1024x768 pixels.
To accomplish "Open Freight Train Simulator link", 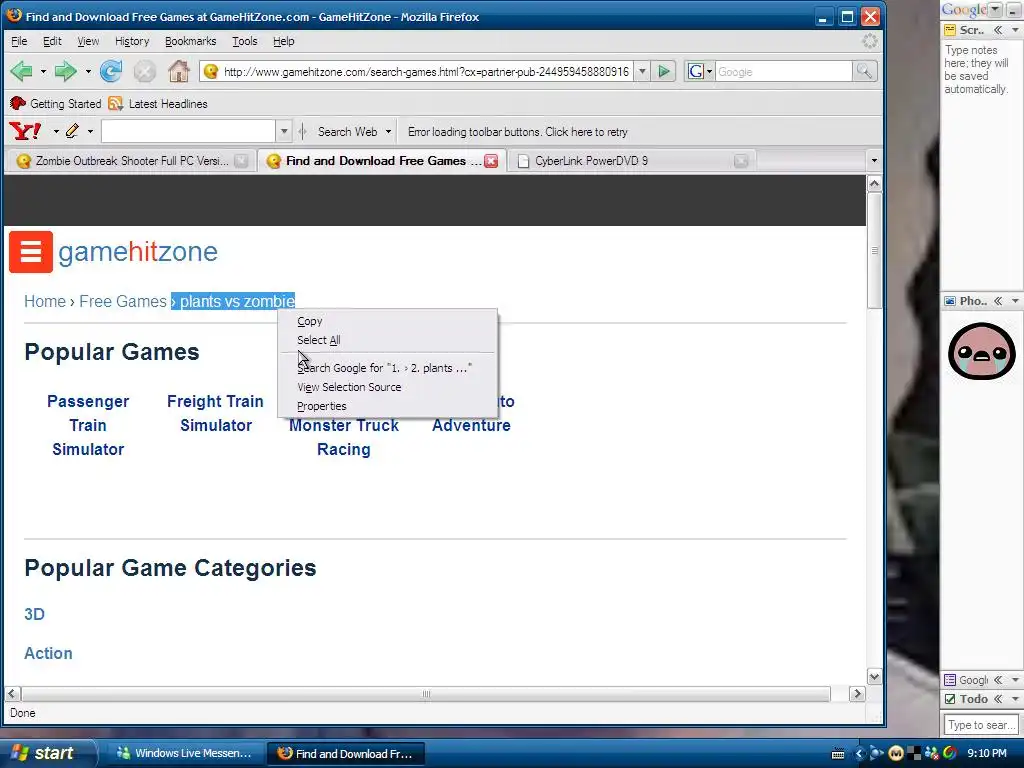I will click(216, 413).
